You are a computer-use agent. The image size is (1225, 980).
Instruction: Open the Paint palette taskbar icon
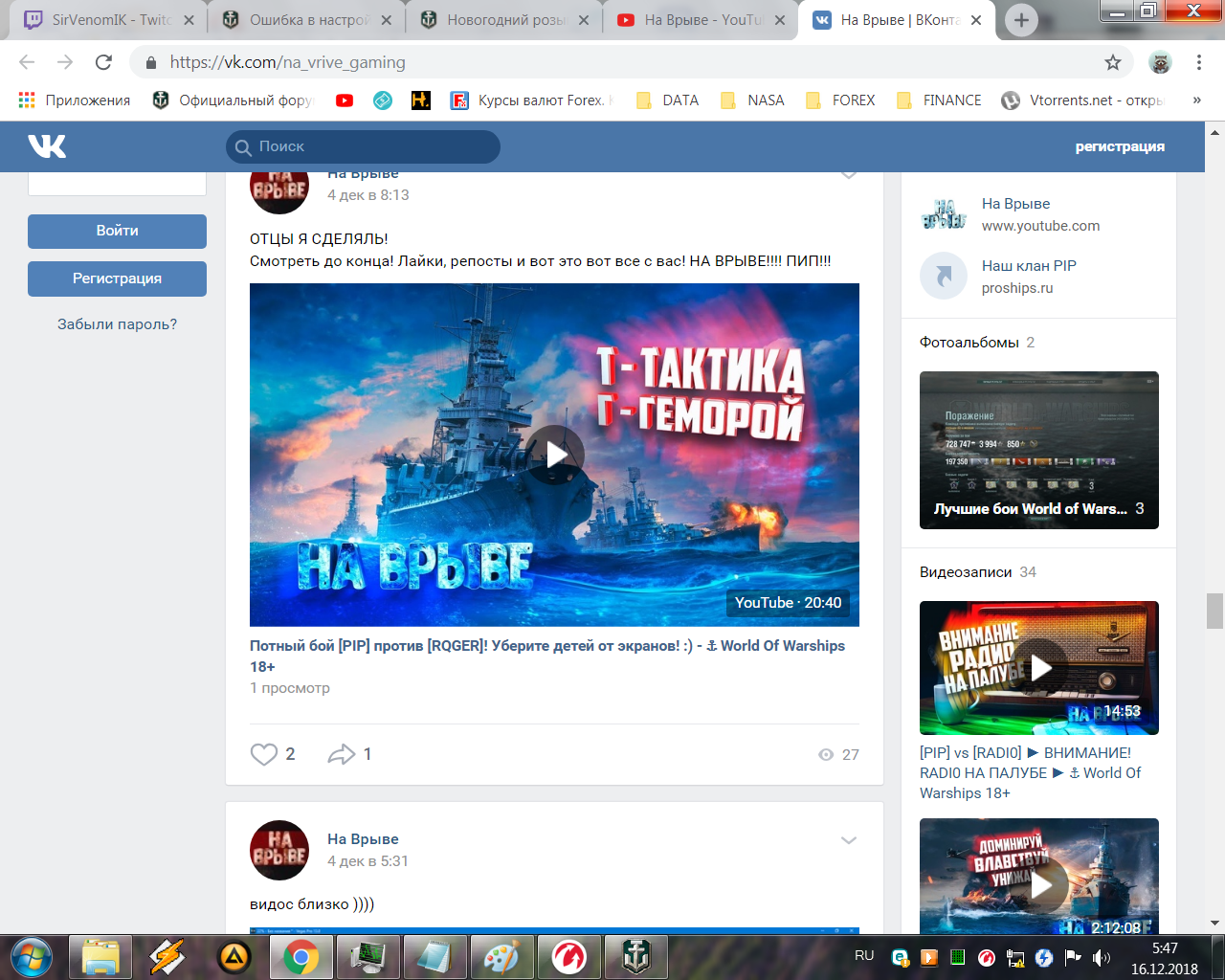click(501, 957)
